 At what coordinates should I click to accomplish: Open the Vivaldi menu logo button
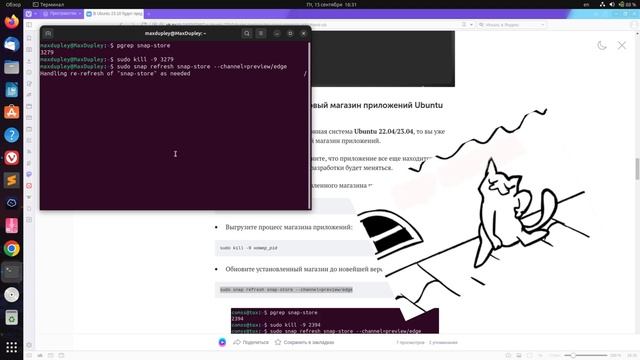tap(29, 14)
